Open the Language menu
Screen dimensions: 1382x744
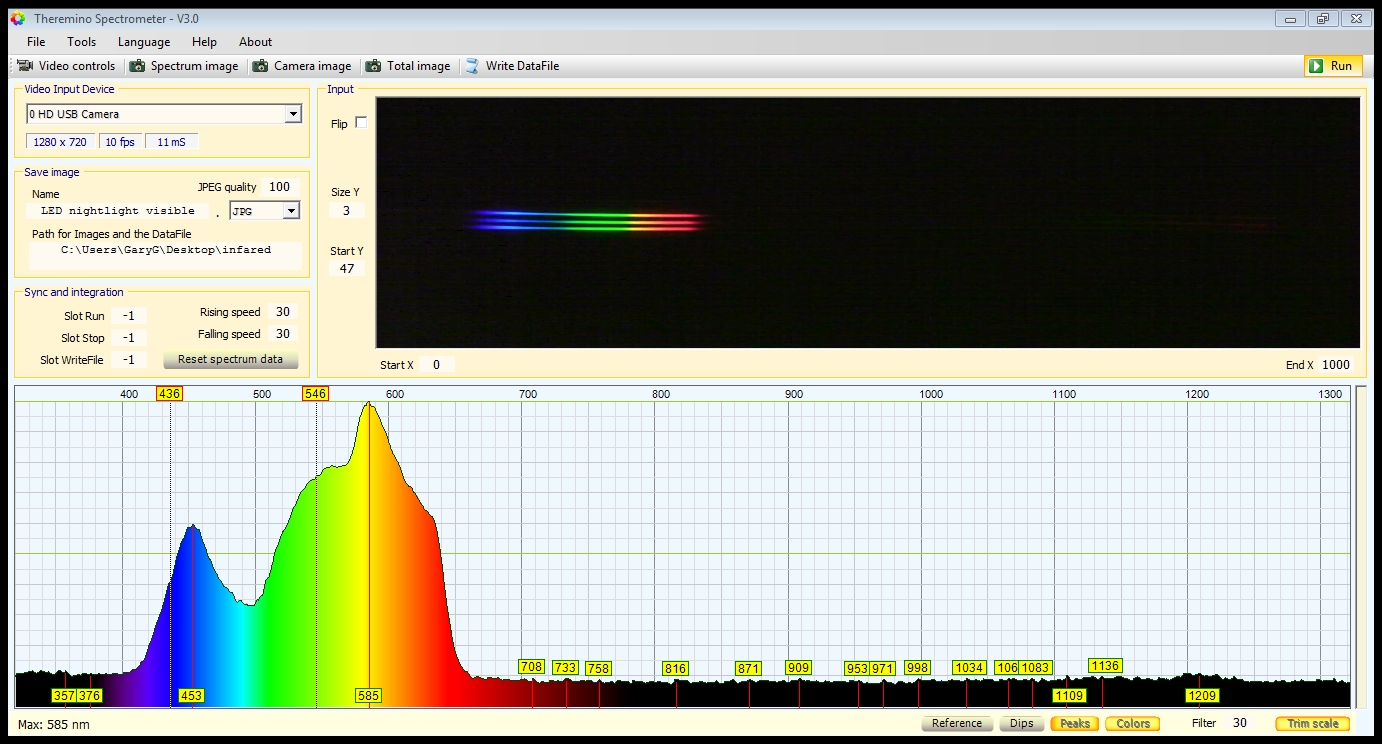pos(144,42)
